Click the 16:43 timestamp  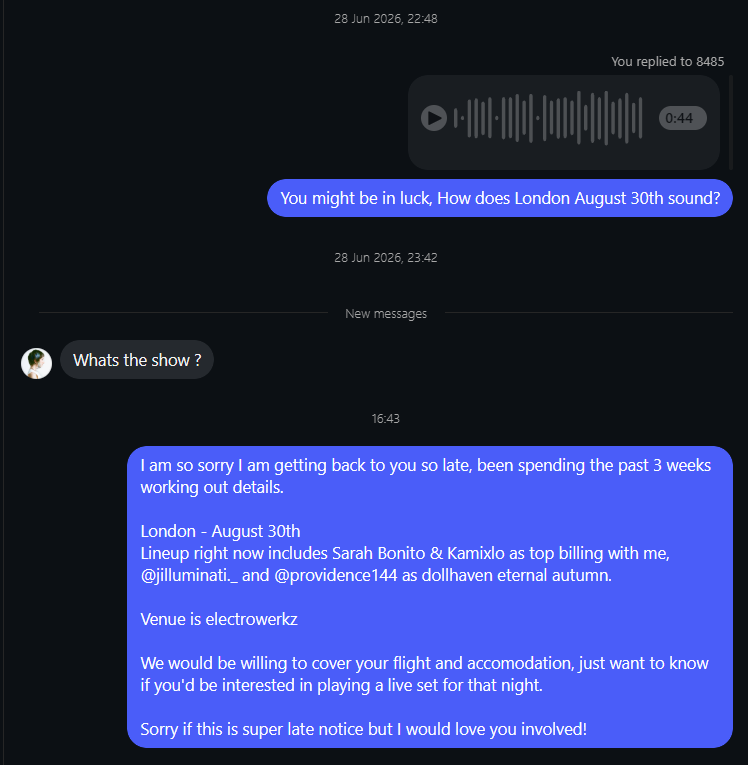385,419
